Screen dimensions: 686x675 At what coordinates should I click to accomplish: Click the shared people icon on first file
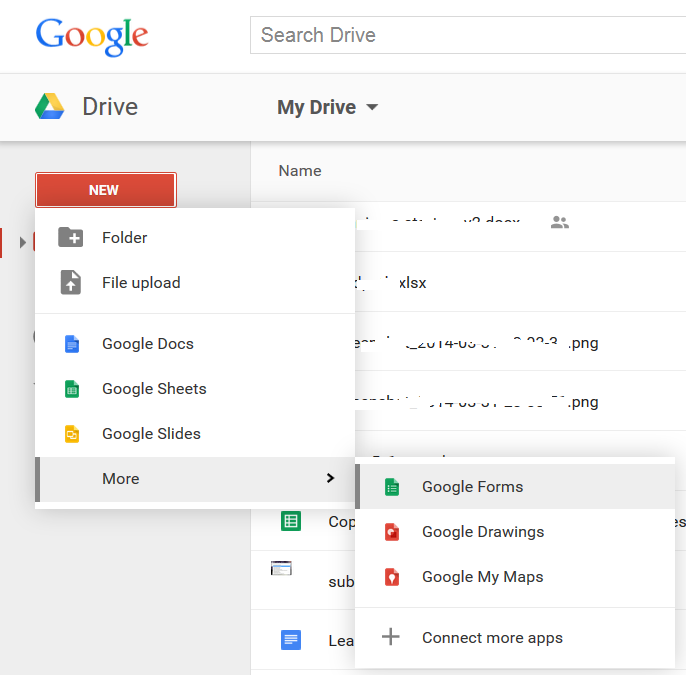point(560,222)
